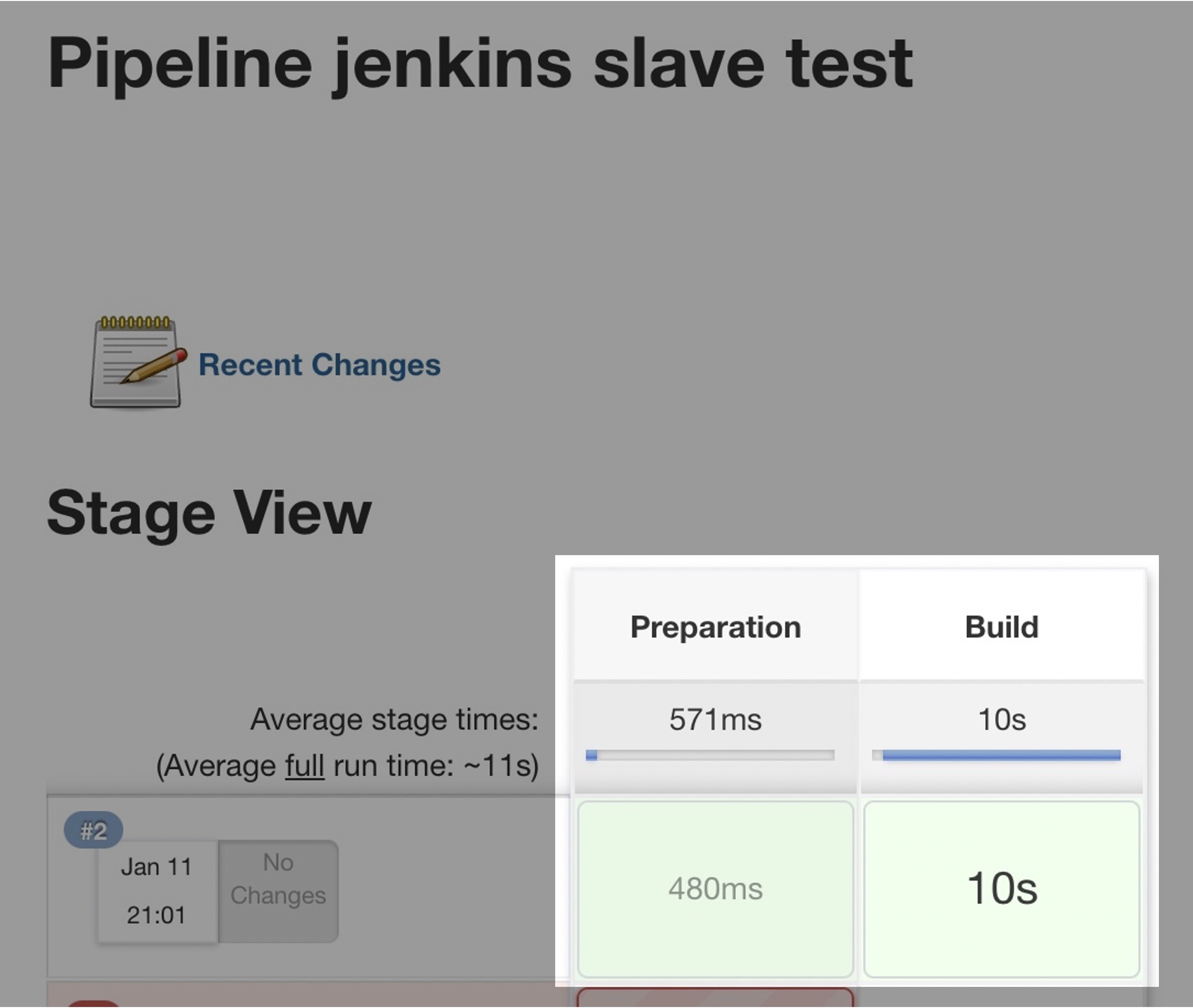Image resolution: width=1193 pixels, height=1008 pixels.
Task: Click the underlined word "full"
Action: [304, 765]
